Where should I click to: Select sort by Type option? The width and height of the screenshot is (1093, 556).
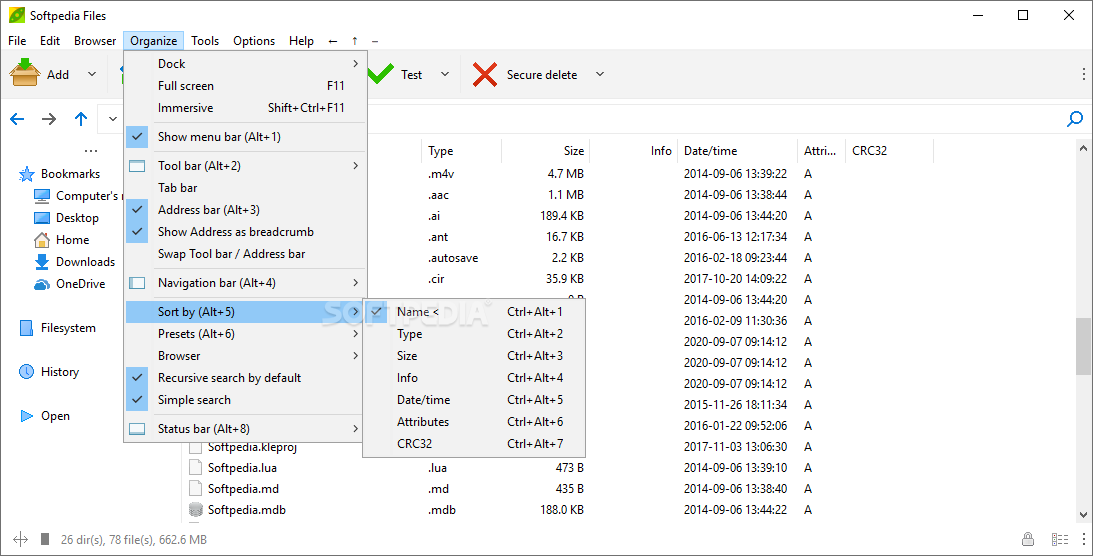coord(474,334)
